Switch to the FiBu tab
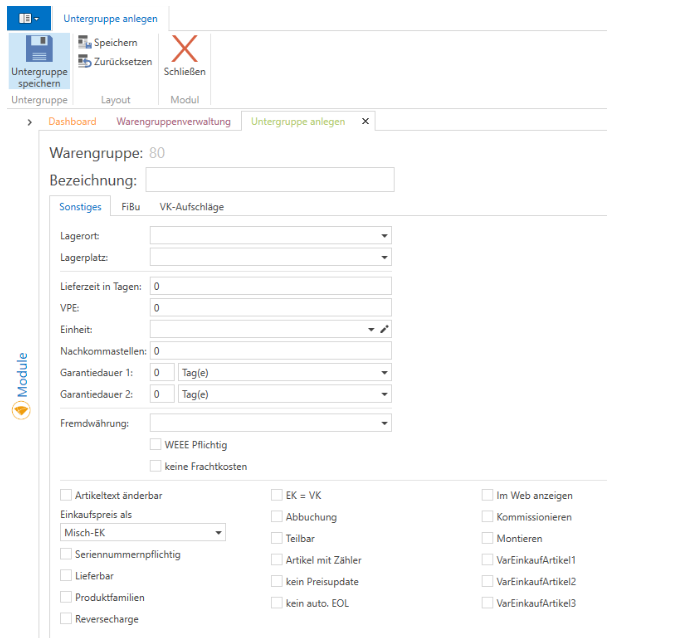The height and width of the screenshot is (644, 696). pyautogui.click(x=130, y=207)
